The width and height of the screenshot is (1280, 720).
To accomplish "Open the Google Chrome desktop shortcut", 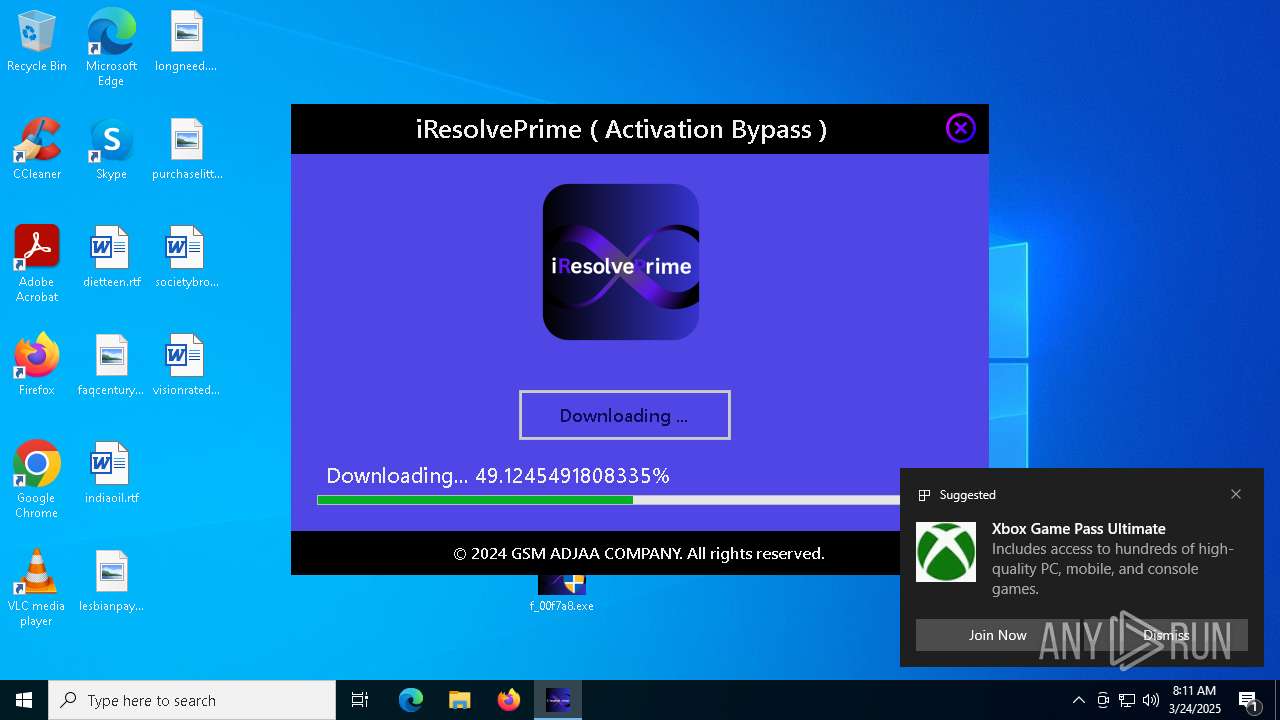I will (37, 480).
